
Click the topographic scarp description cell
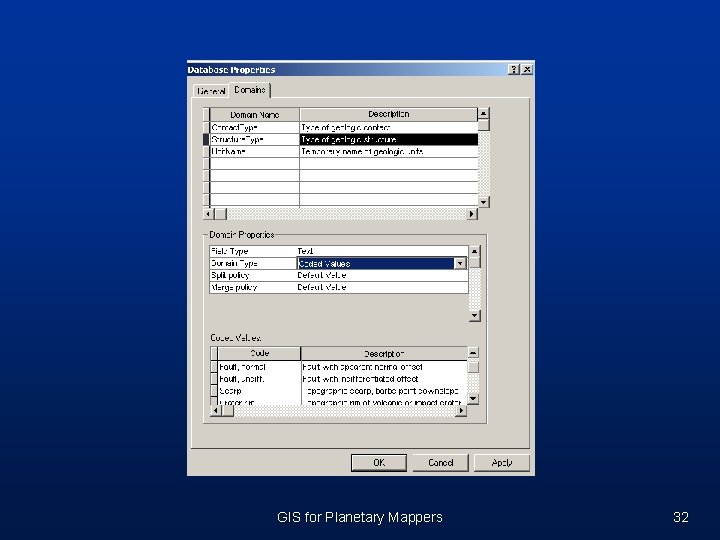click(x=384, y=391)
